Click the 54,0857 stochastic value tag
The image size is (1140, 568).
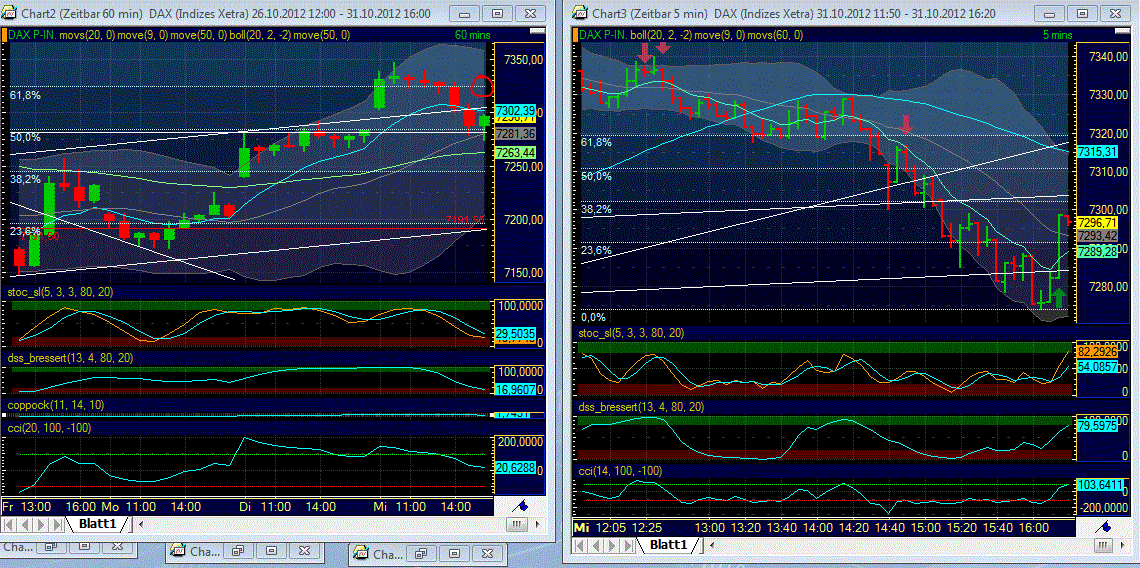point(1096,367)
